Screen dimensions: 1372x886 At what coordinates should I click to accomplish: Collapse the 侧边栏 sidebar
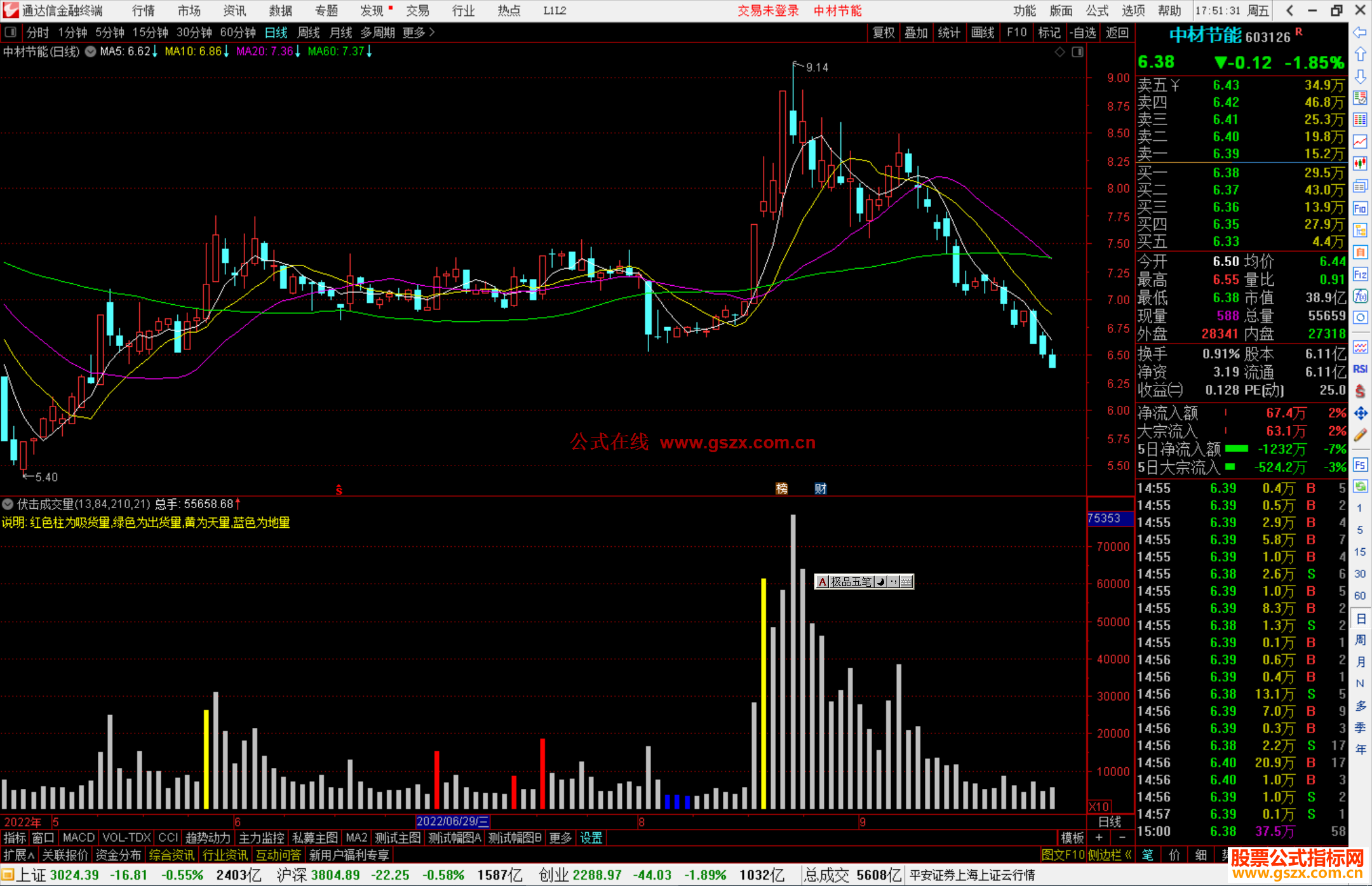pyautogui.click(x=1110, y=855)
